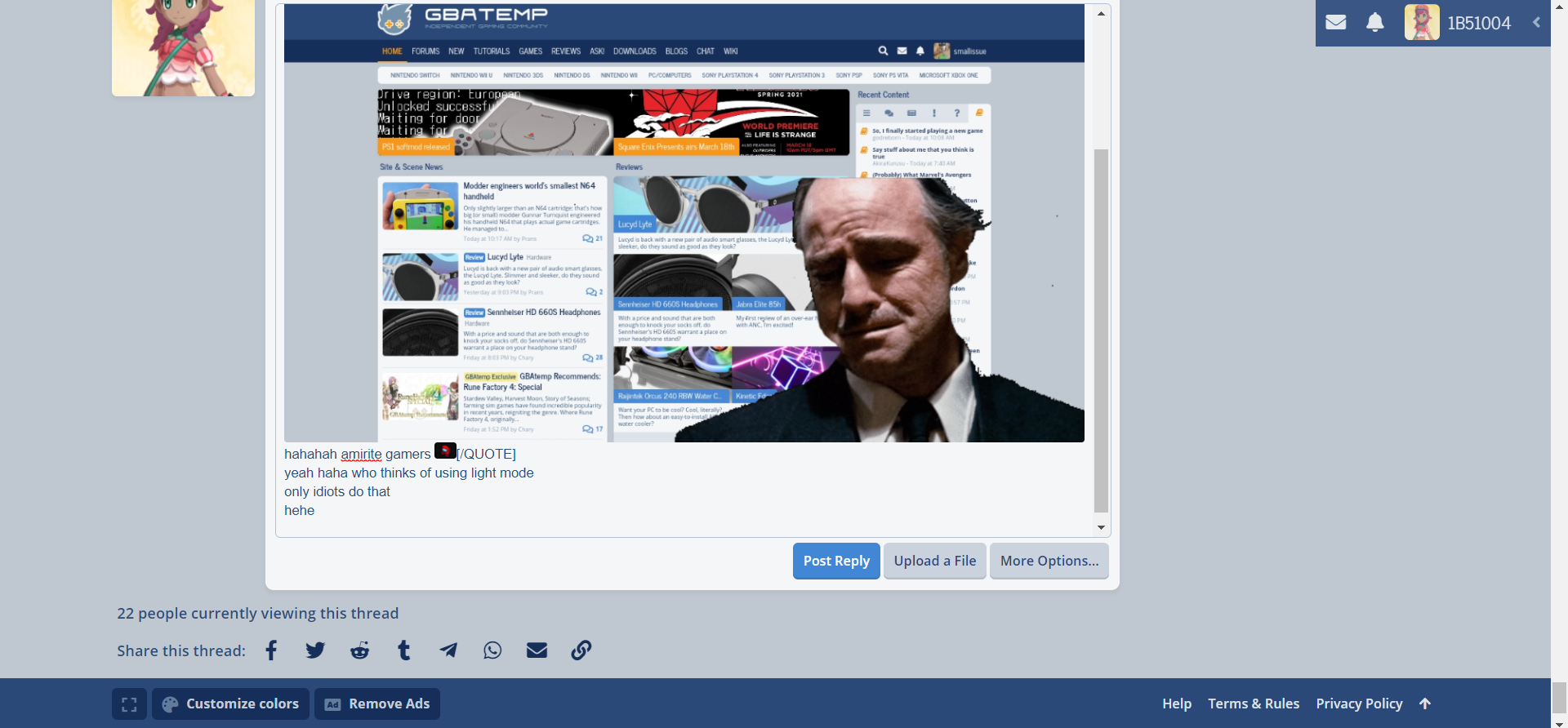Share this thread via Telegram
Screen dimensions: 1568x728
tap(448, 650)
